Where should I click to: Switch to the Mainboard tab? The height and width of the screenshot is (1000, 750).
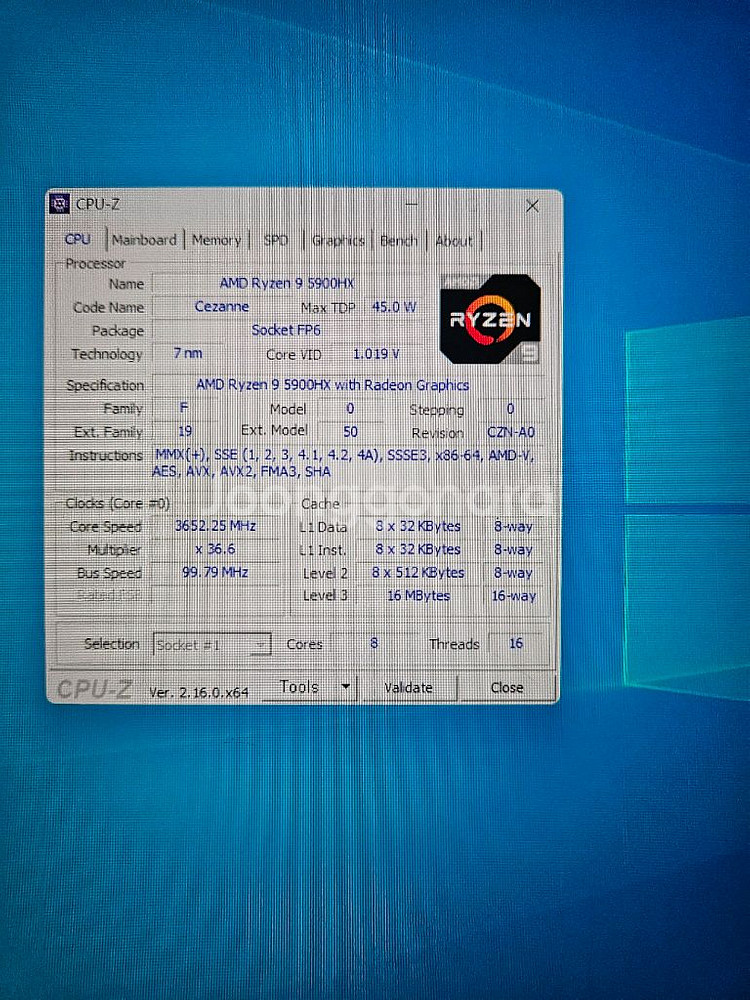point(144,240)
